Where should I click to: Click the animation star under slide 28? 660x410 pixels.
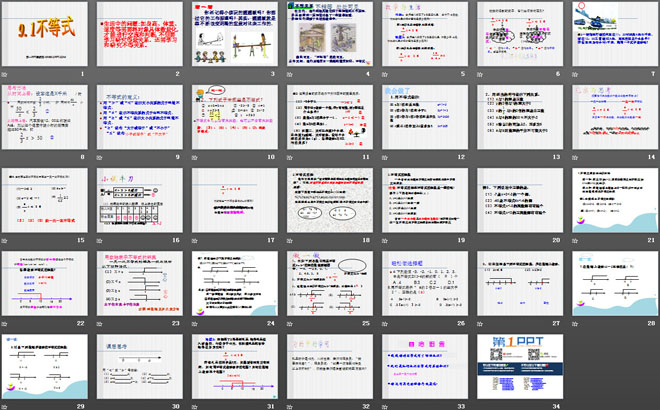tap(575, 324)
